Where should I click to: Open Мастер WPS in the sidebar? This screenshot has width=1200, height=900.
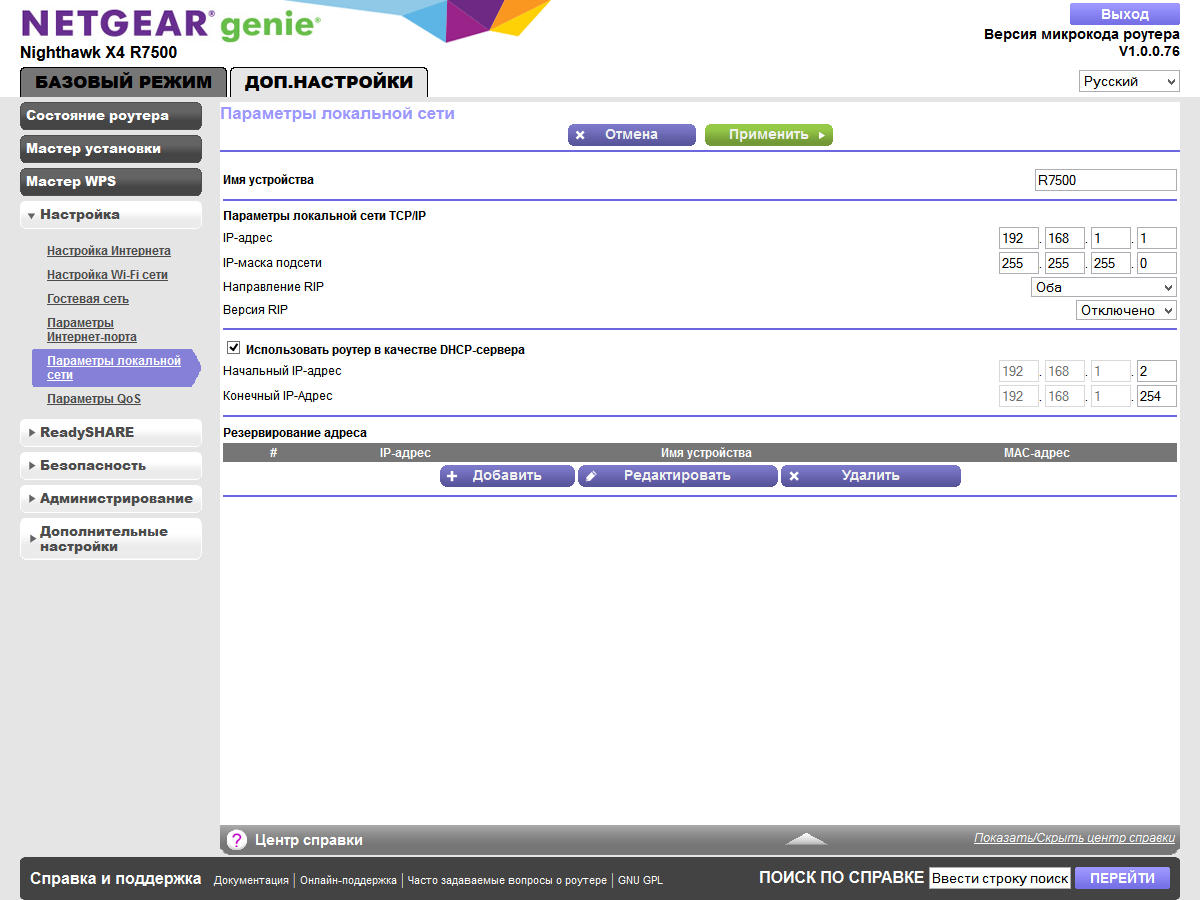(111, 182)
